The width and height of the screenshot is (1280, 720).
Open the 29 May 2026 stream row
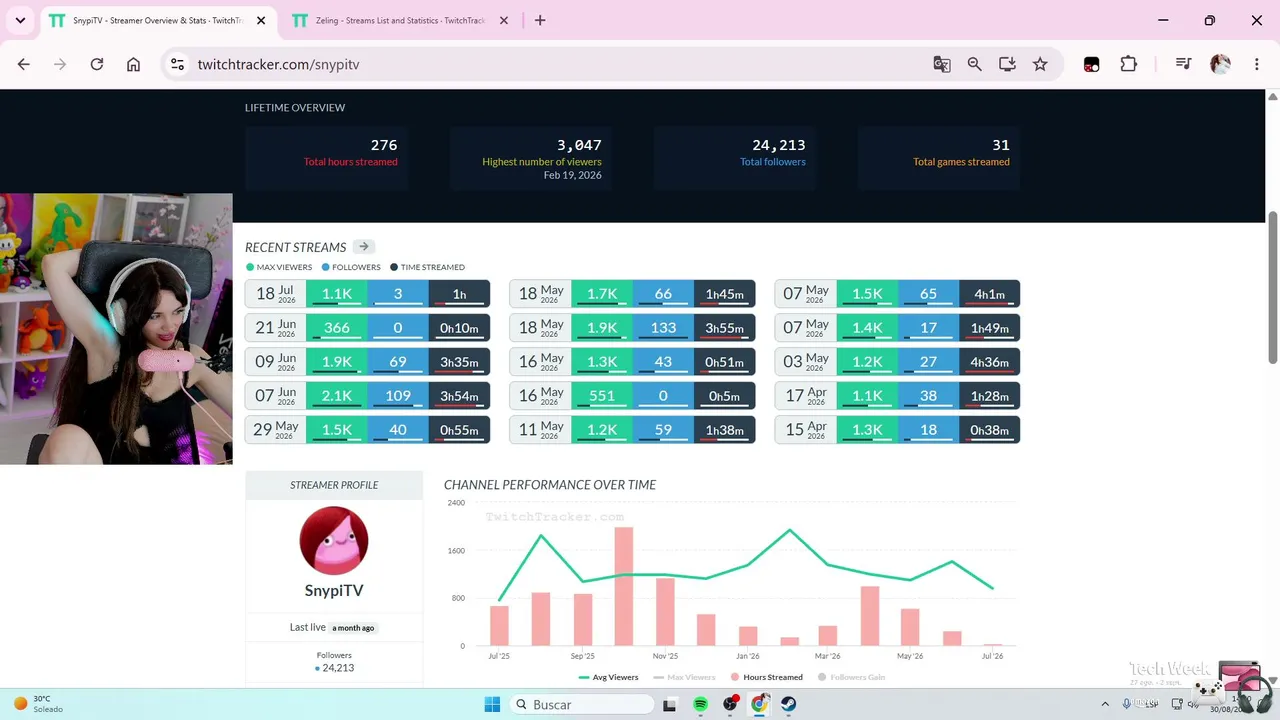(x=367, y=430)
